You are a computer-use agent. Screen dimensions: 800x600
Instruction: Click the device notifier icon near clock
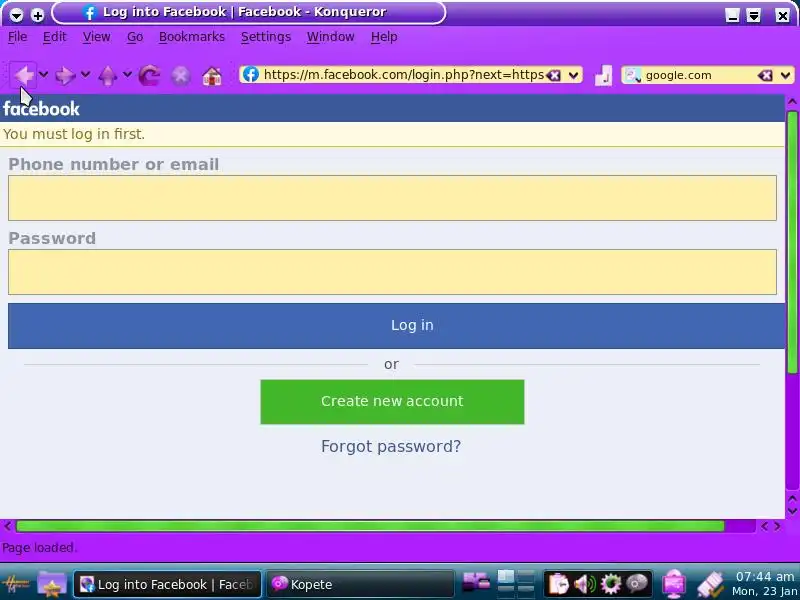[x=710, y=585]
